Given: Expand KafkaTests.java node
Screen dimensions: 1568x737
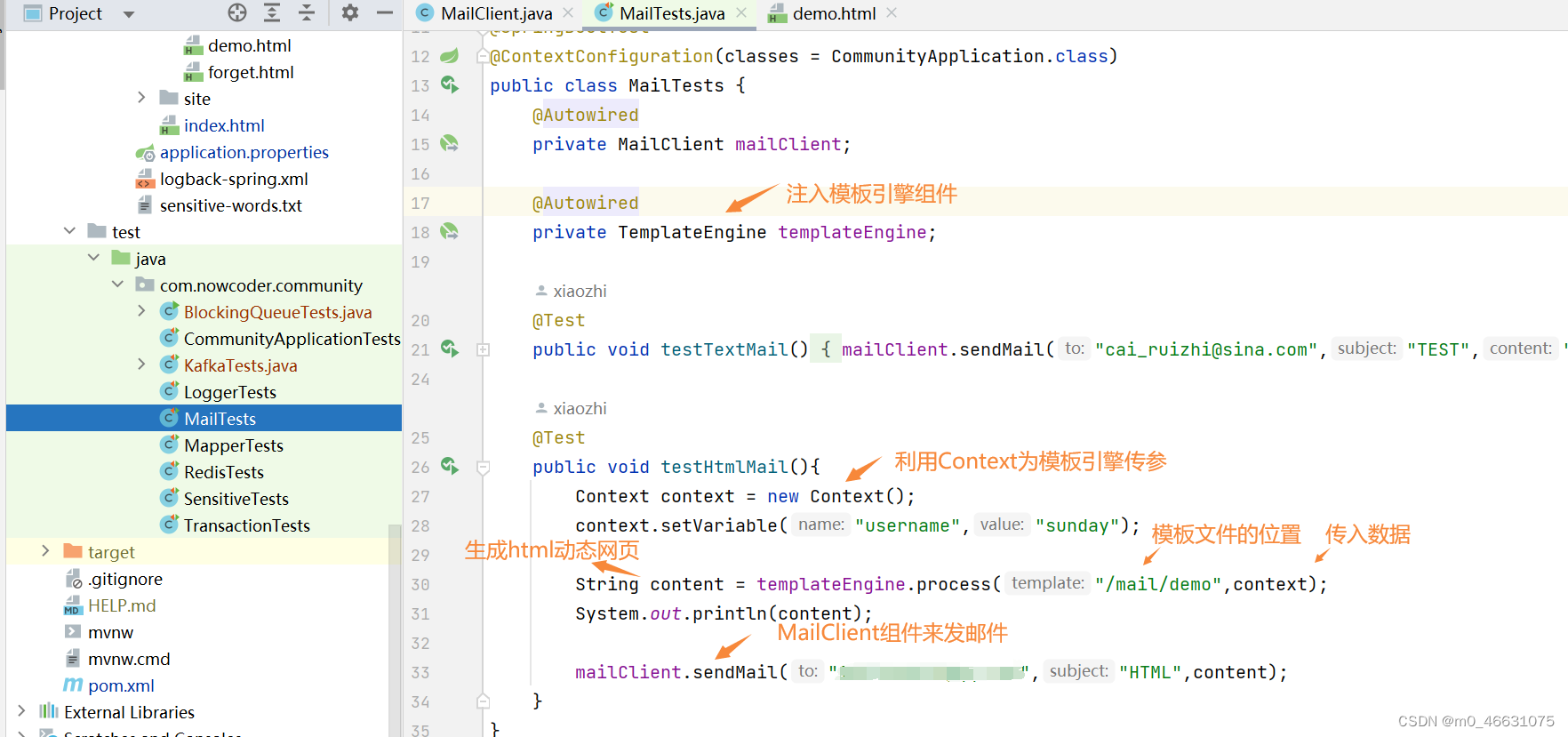Looking at the screenshot, I should coord(141,364).
